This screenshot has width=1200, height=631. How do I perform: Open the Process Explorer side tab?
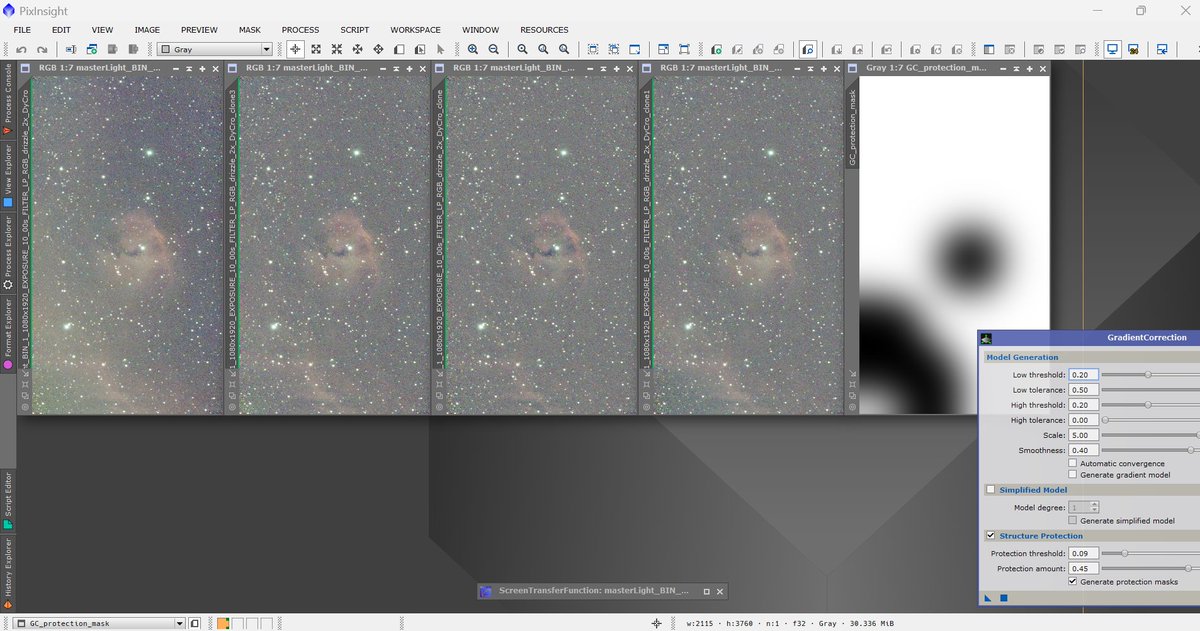[8, 252]
